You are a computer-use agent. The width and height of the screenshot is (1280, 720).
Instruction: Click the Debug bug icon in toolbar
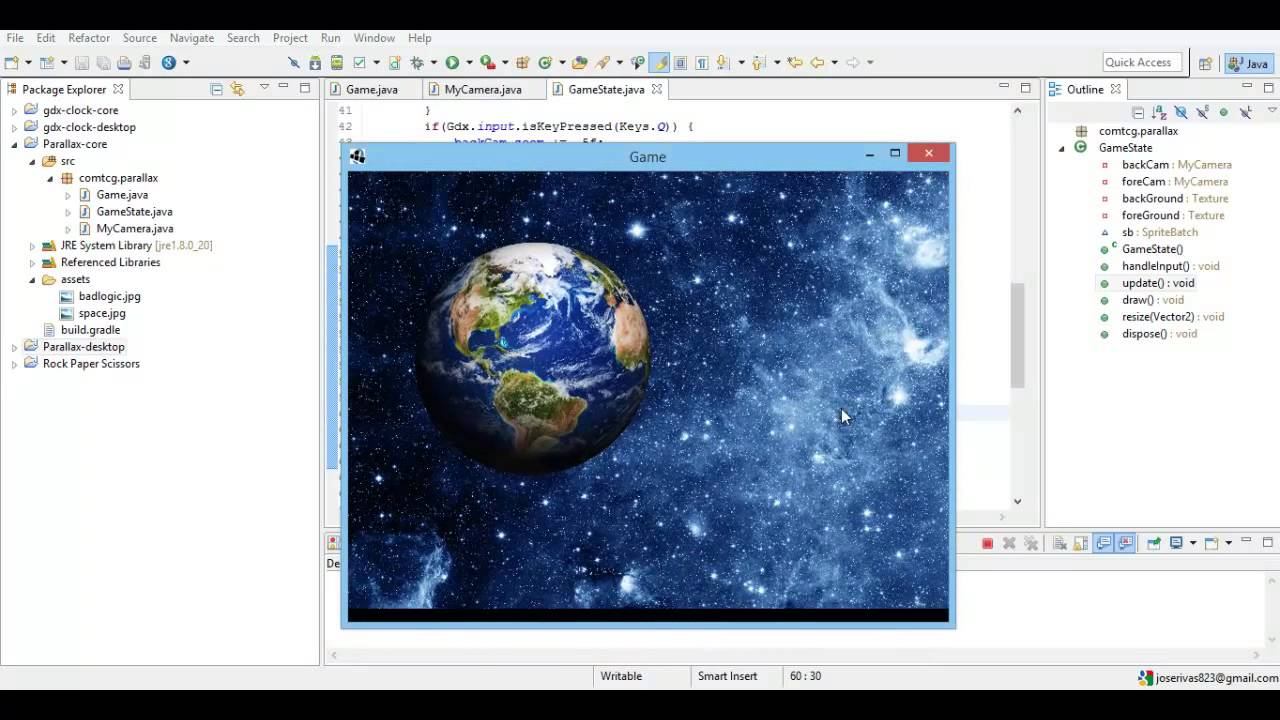(417, 62)
